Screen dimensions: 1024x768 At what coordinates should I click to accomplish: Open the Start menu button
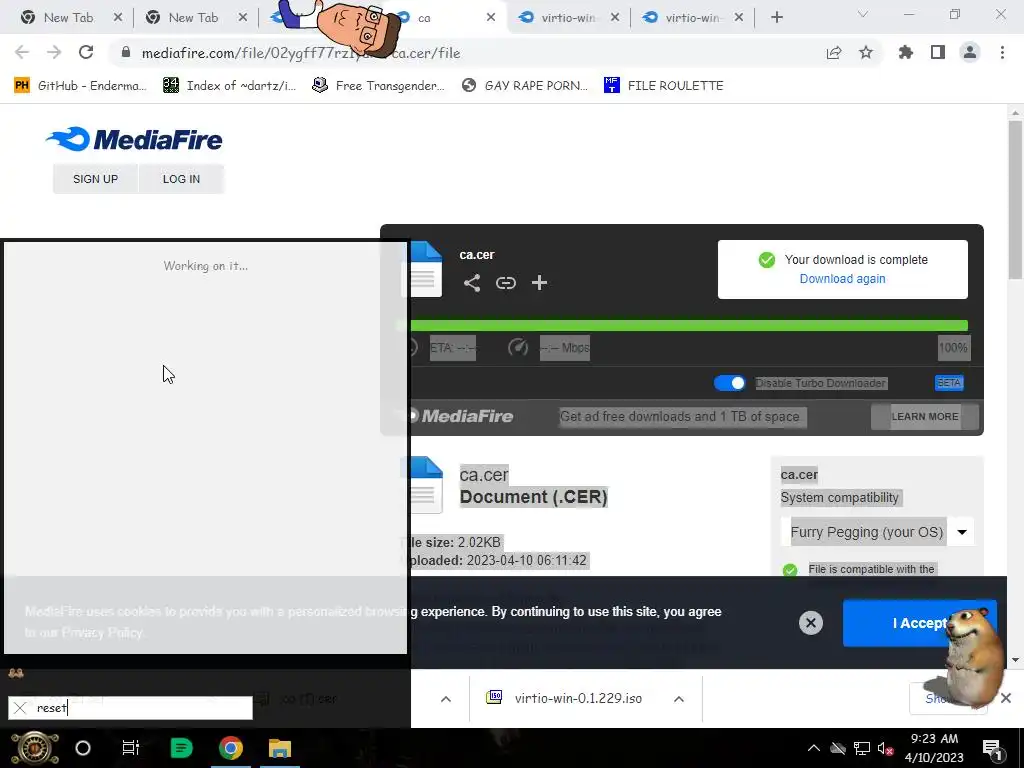coord(35,748)
